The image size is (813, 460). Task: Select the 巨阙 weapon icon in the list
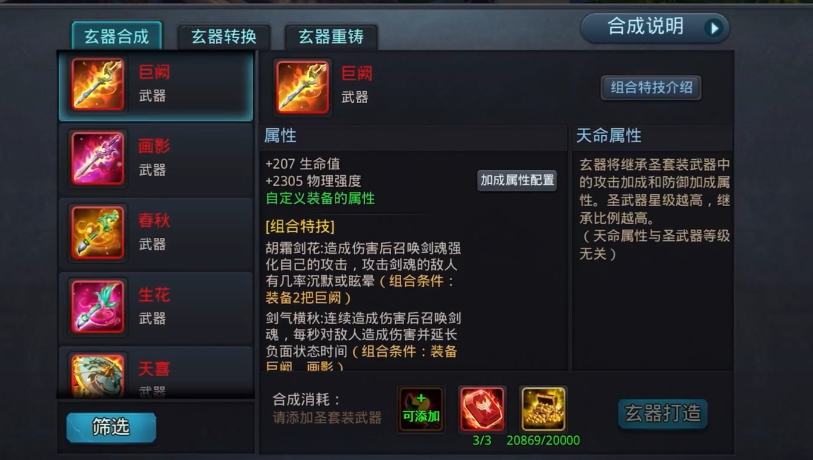tap(98, 84)
